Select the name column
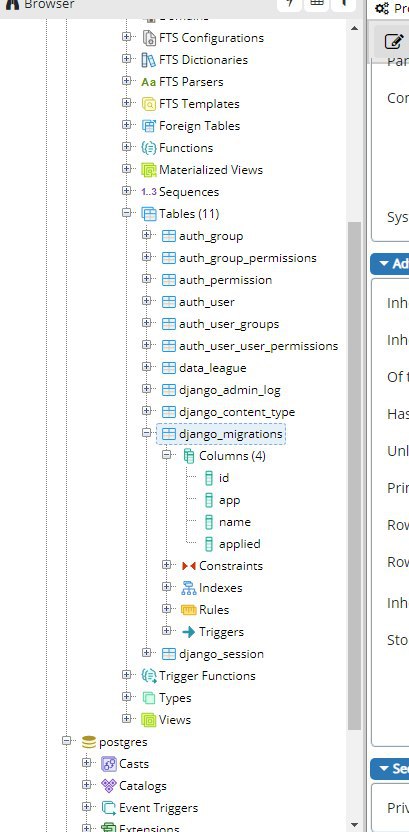409x832 pixels. click(234, 522)
